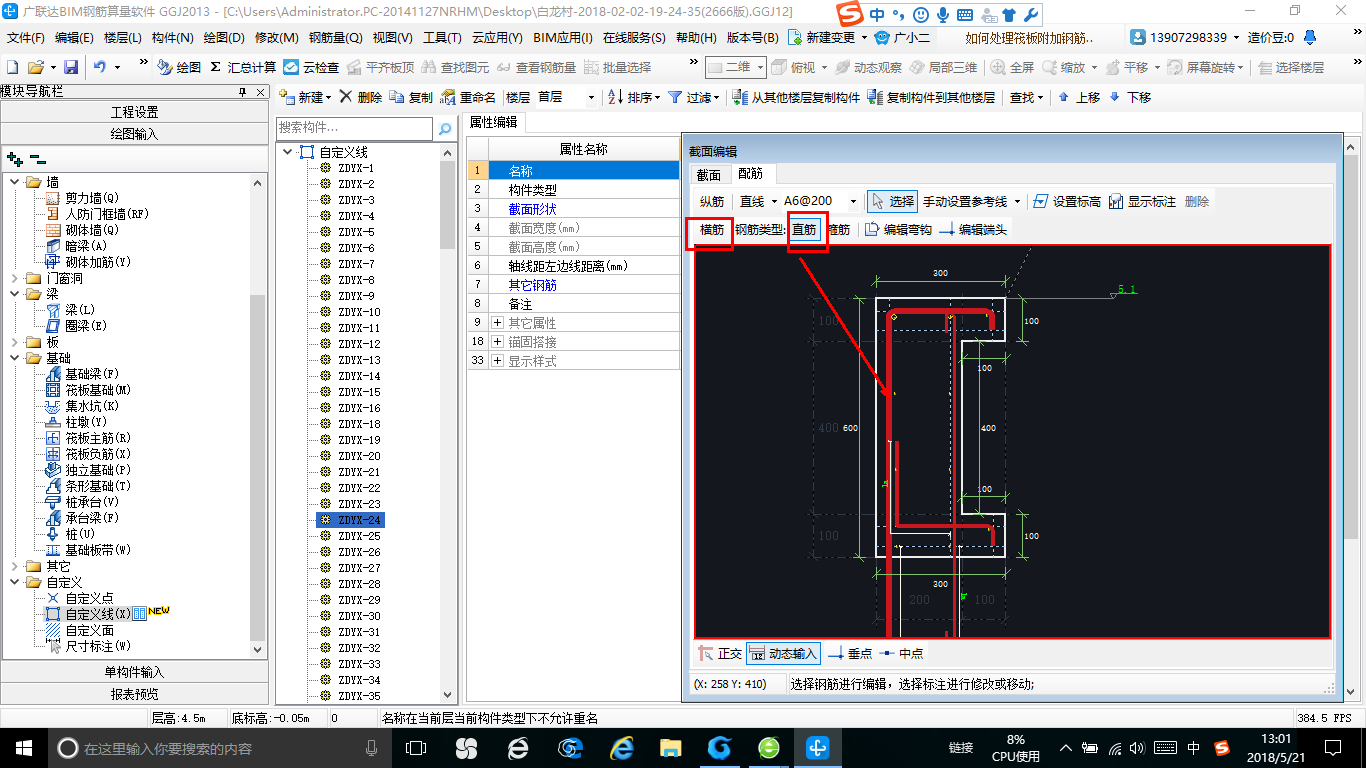Click the save disk icon

tap(71, 67)
